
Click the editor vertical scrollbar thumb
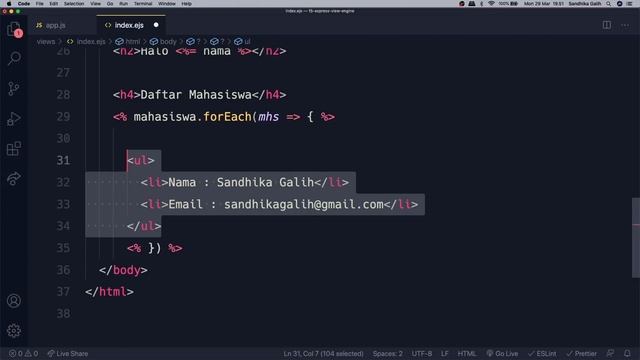point(636,238)
